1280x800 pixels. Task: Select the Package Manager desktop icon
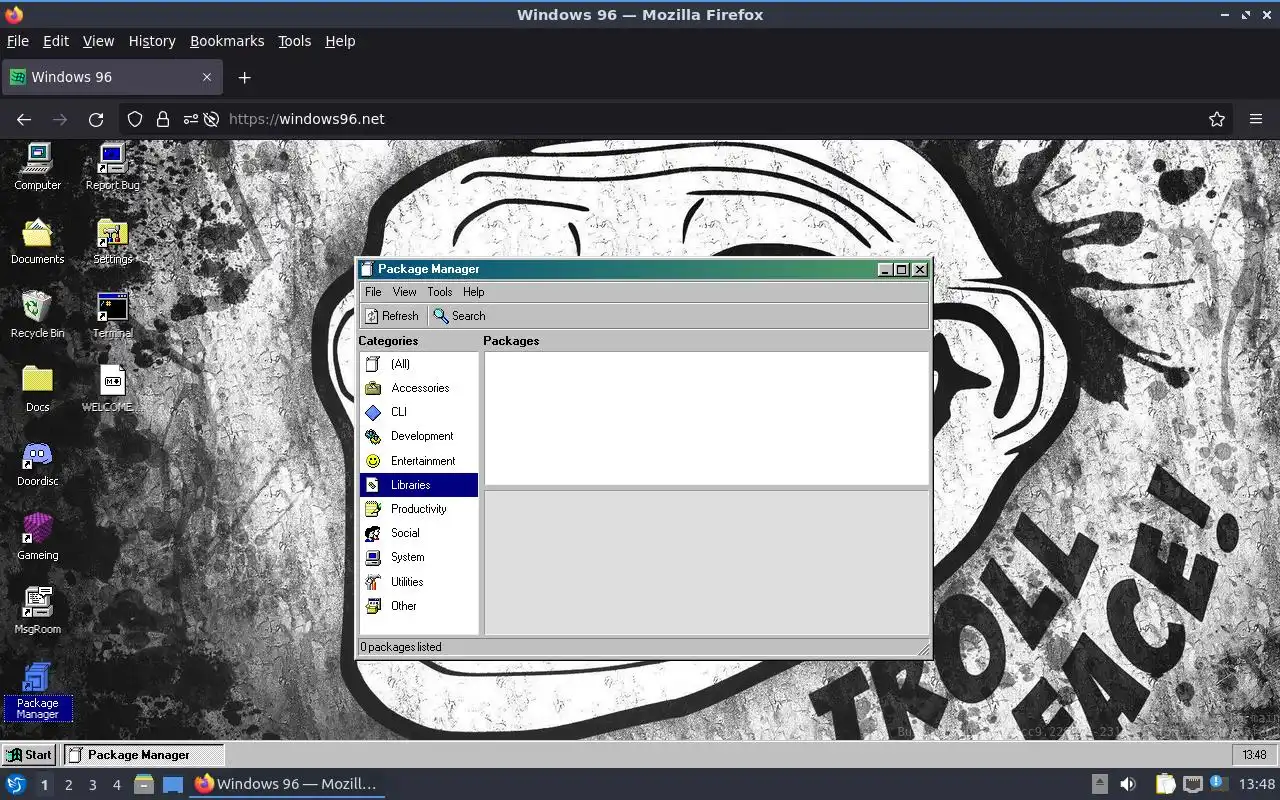pyautogui.click(x=37, y=691)
